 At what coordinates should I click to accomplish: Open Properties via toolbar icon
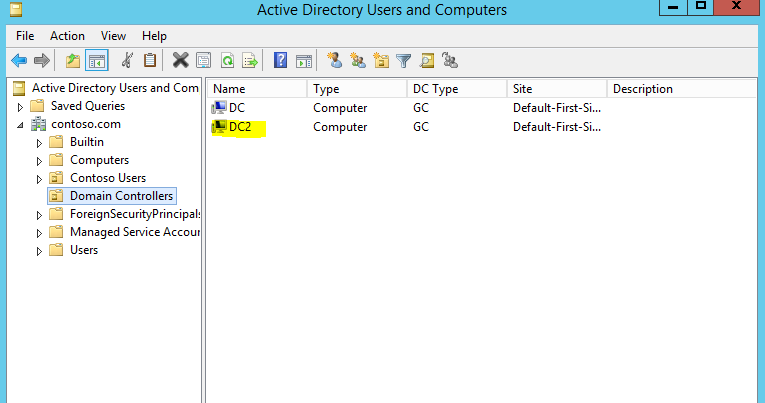pos(203,60)
